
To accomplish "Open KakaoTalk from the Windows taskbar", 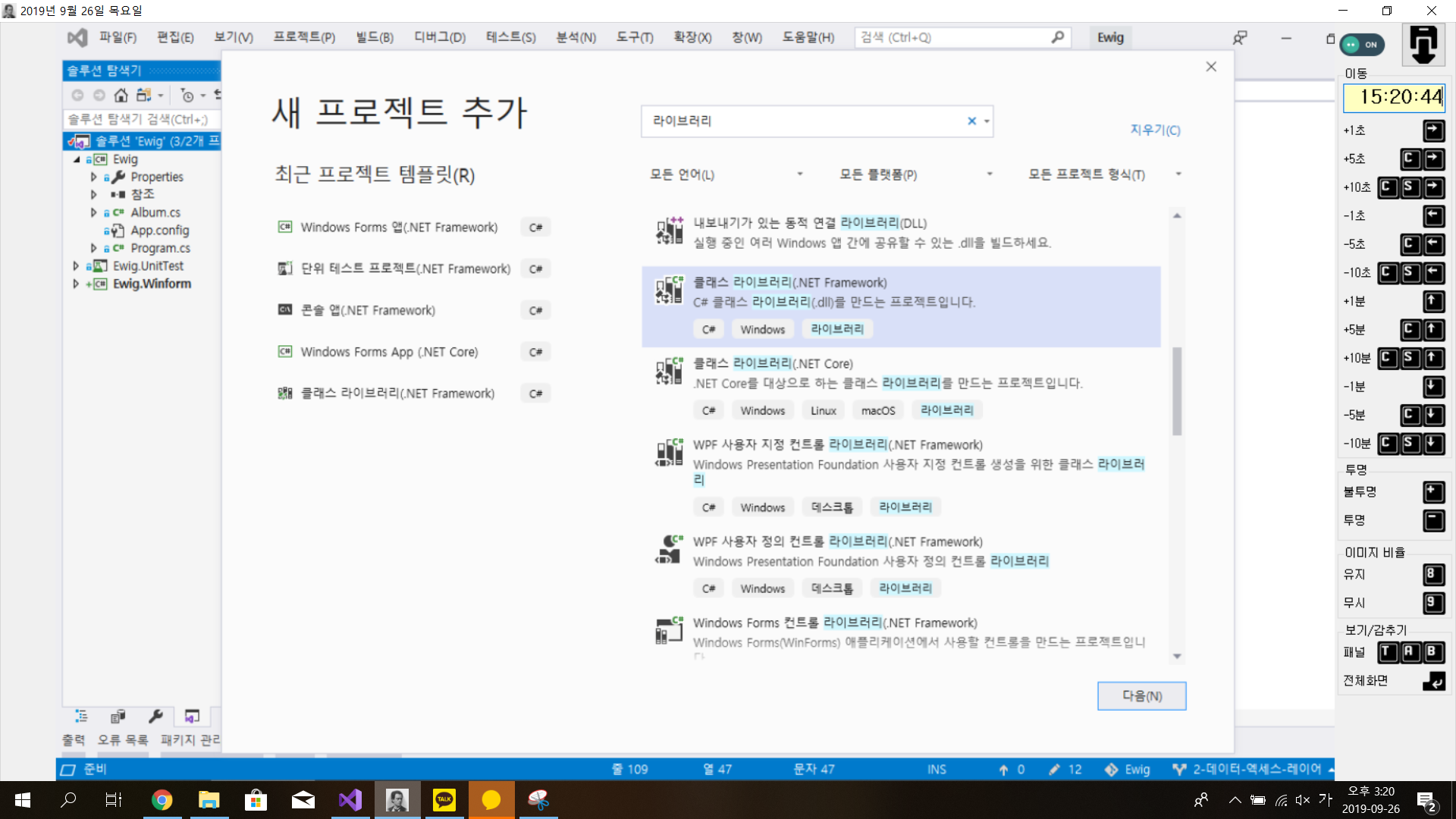I will [444, 800].
